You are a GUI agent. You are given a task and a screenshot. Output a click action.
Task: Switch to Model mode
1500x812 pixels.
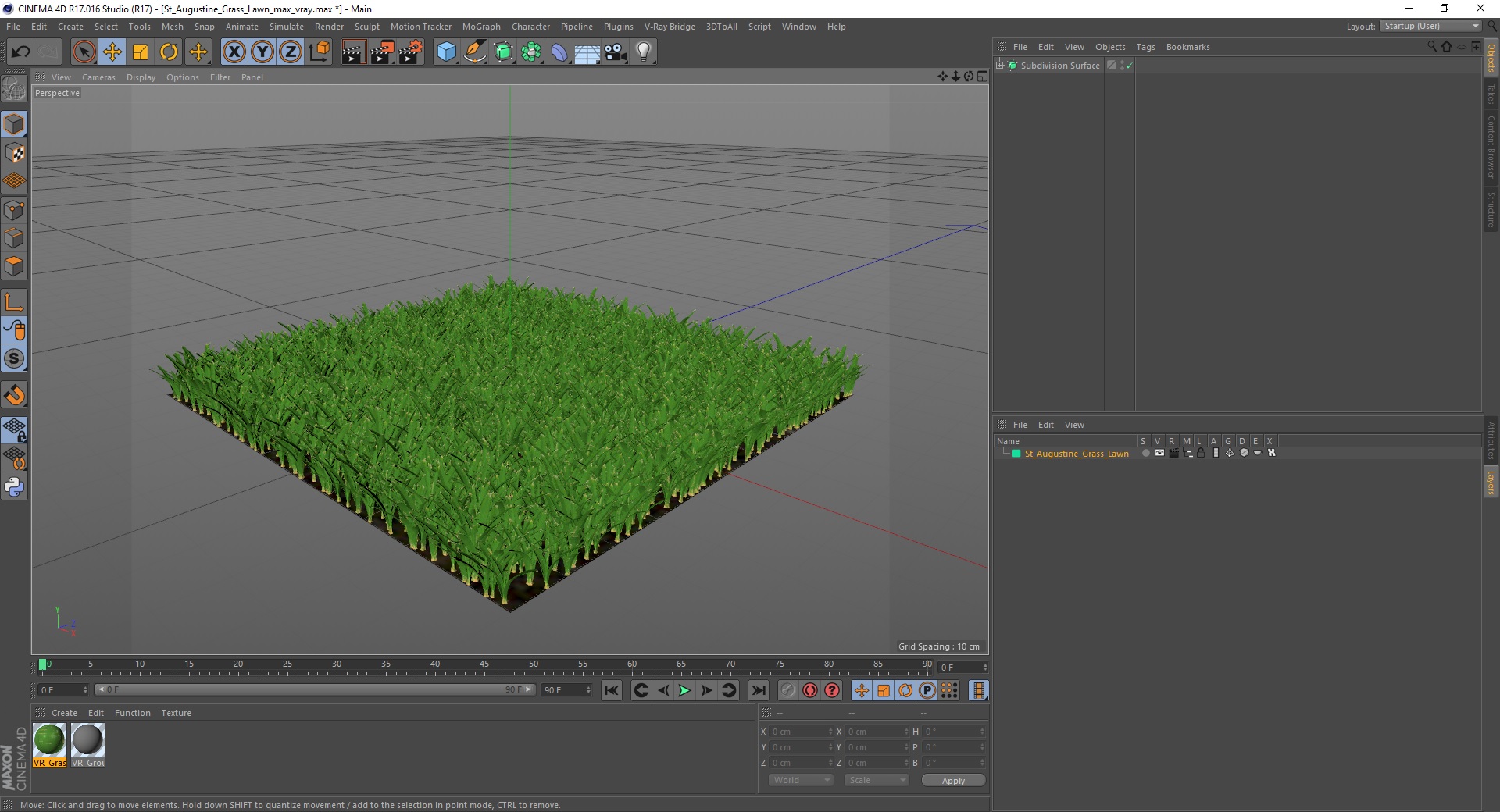(14, 124)
